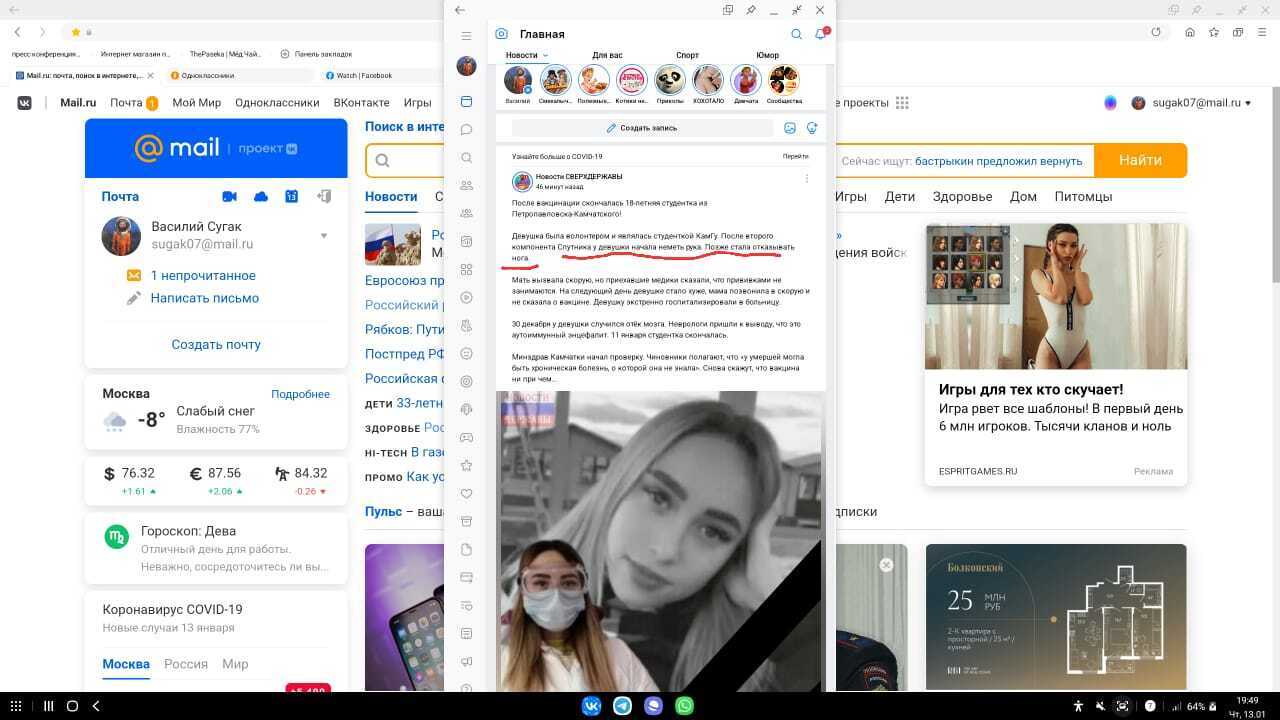Launch Telegram from the taskbar
This screenshot has height=720, width=1280.
(x=622, y=706)
